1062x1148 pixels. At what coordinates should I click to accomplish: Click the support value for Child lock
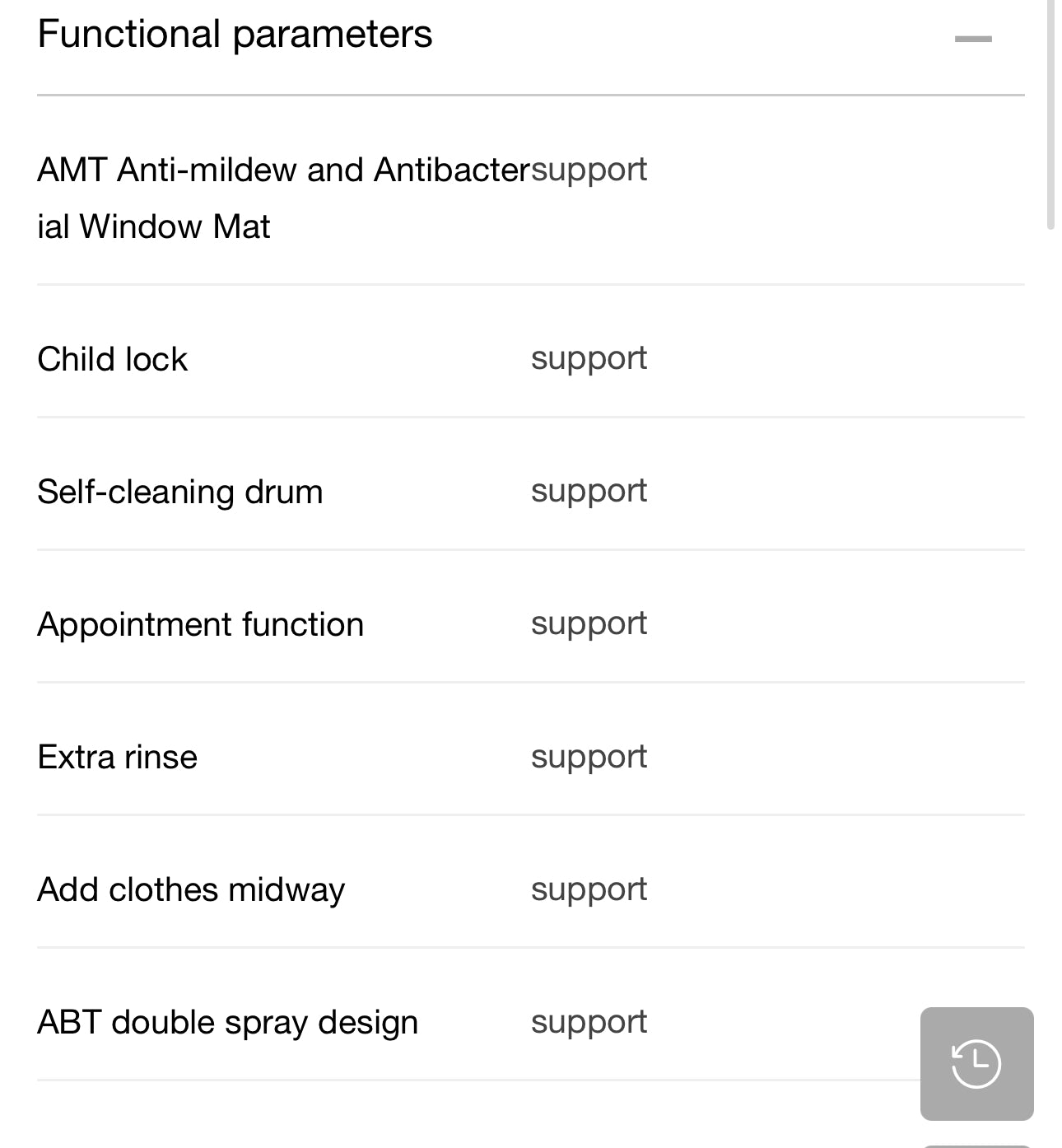click(589, 358)
